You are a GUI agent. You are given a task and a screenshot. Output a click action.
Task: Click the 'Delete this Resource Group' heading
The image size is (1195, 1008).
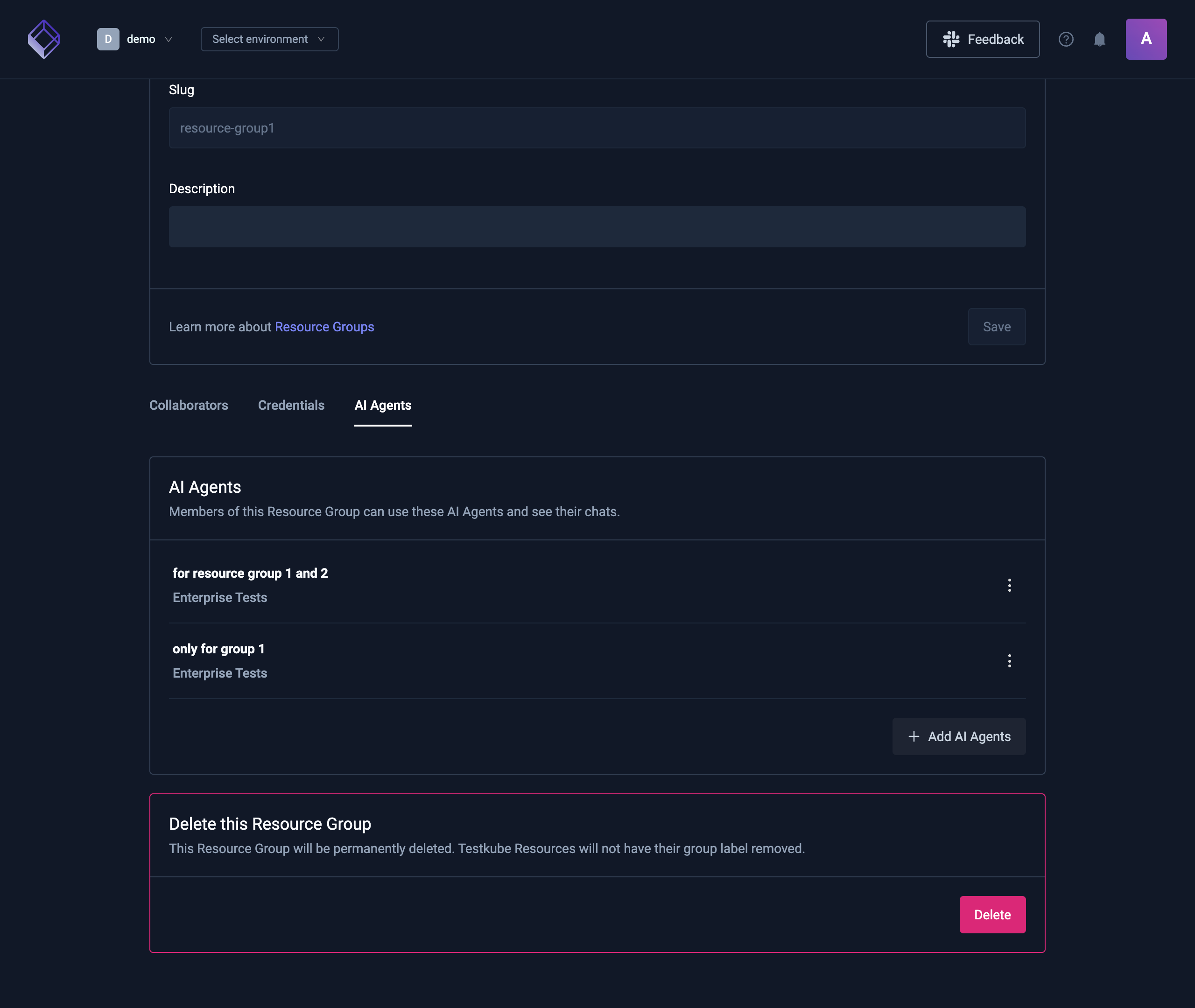(x=270, y=824)
